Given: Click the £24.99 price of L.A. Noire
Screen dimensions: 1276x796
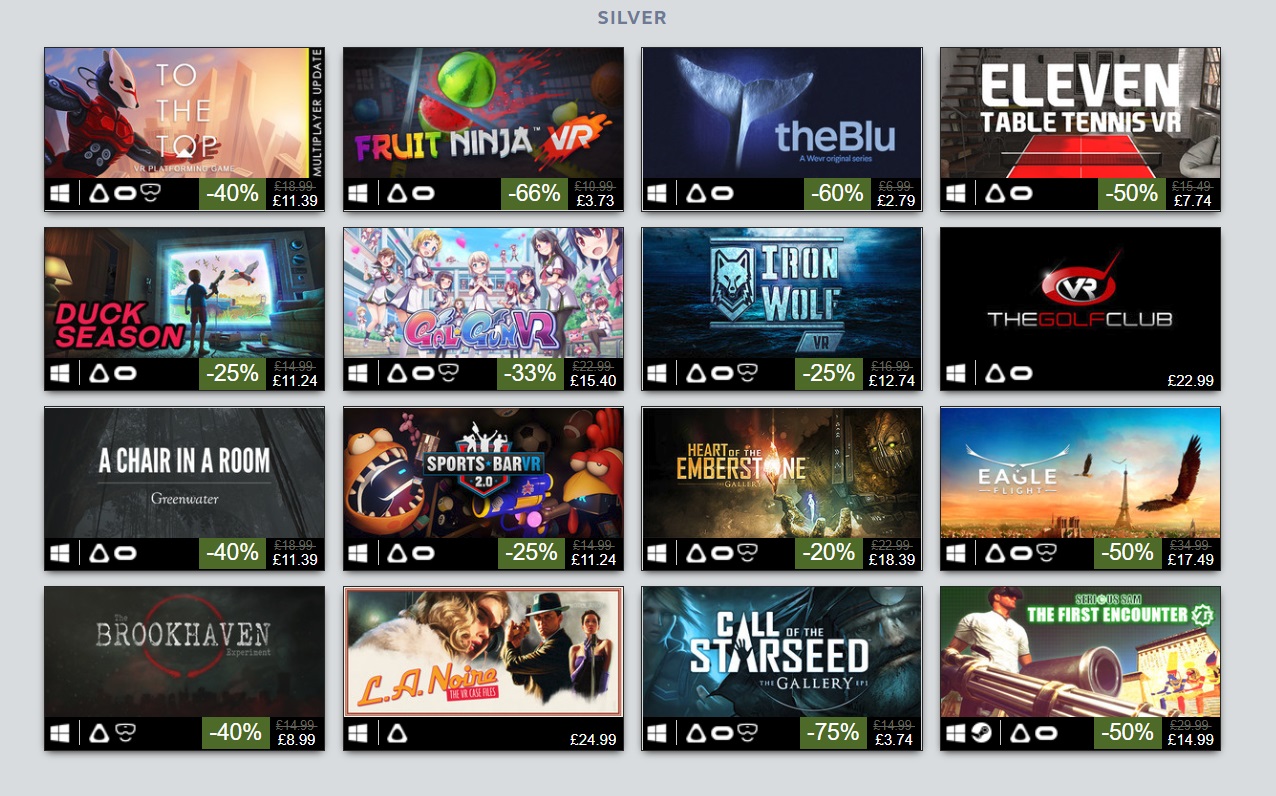Looking at the screenshot, I should (593, 740).
